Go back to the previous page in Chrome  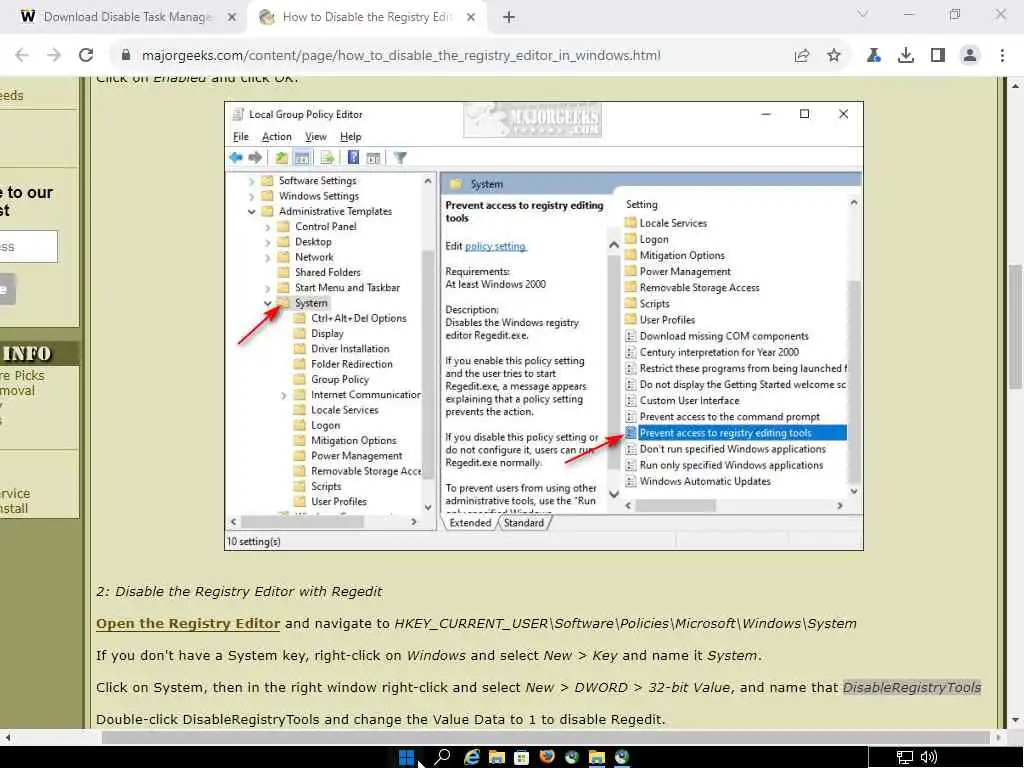(22, 56)
